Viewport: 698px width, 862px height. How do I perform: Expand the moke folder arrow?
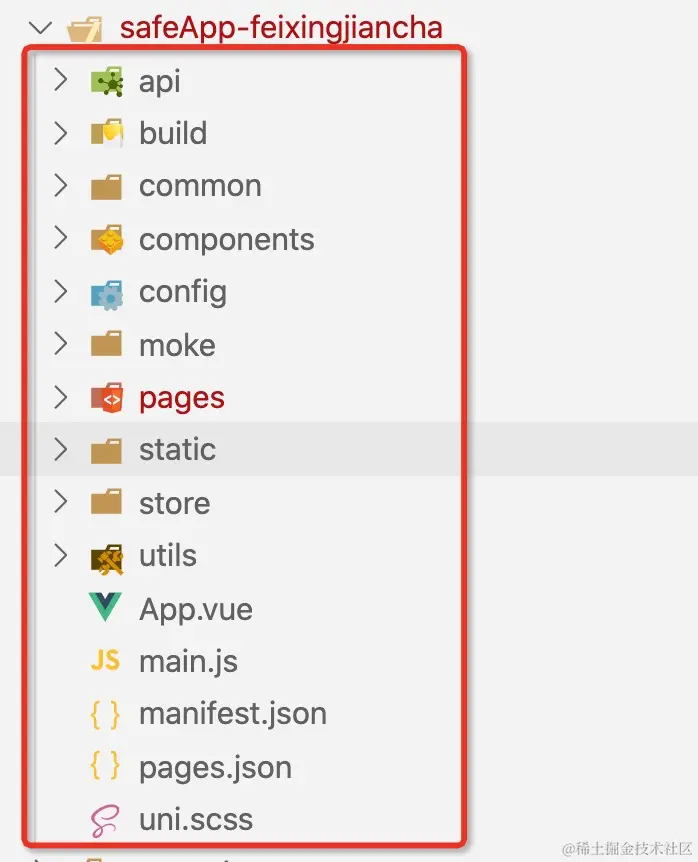(x=60, y=344)
